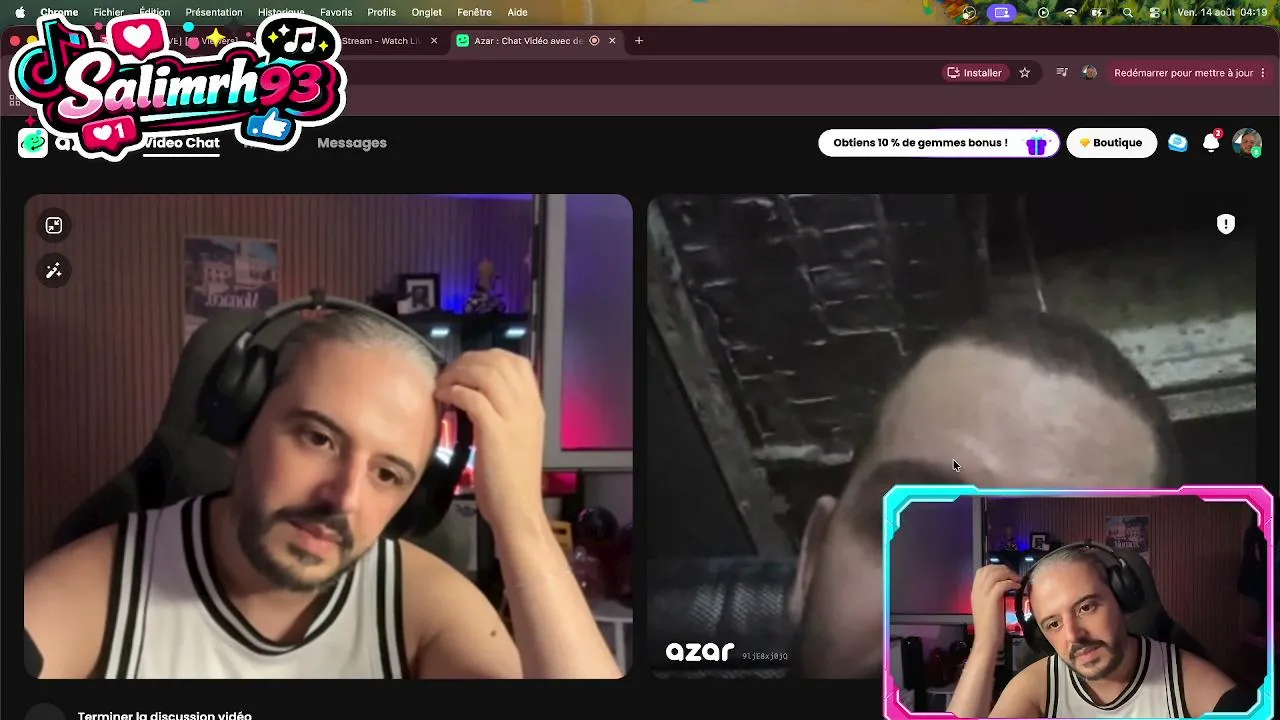Open the Fenêtre menu
The height and width of the screenshot is (720, 1280).
tap(474, 13)
